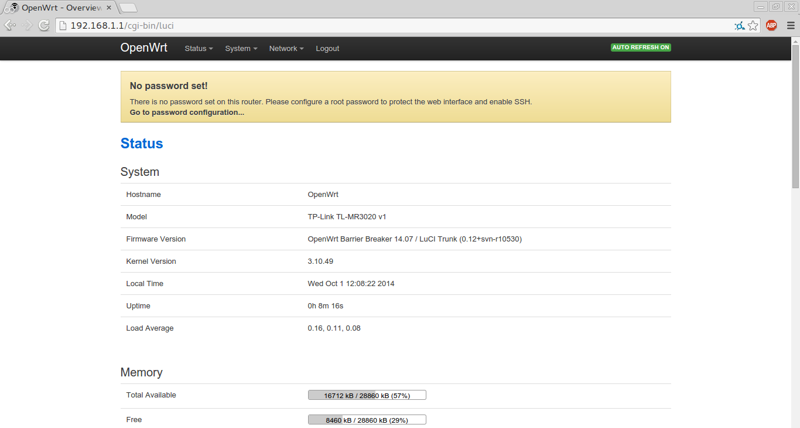The image size is (800, 428).
Task: Click the Uptime label
Action: click(x=138, y=306)
